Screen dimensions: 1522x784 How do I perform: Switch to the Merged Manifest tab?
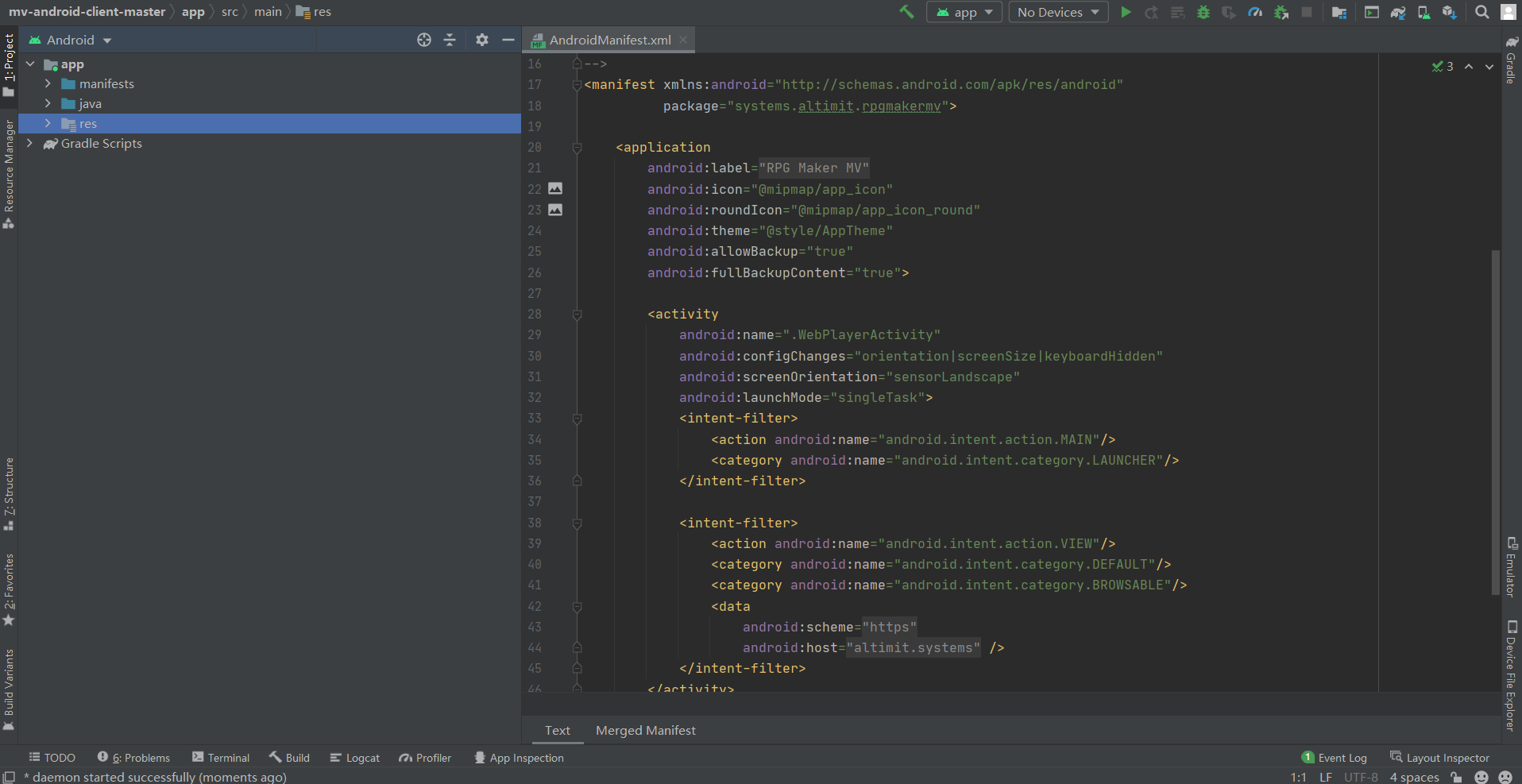click(x=645, y=730)
